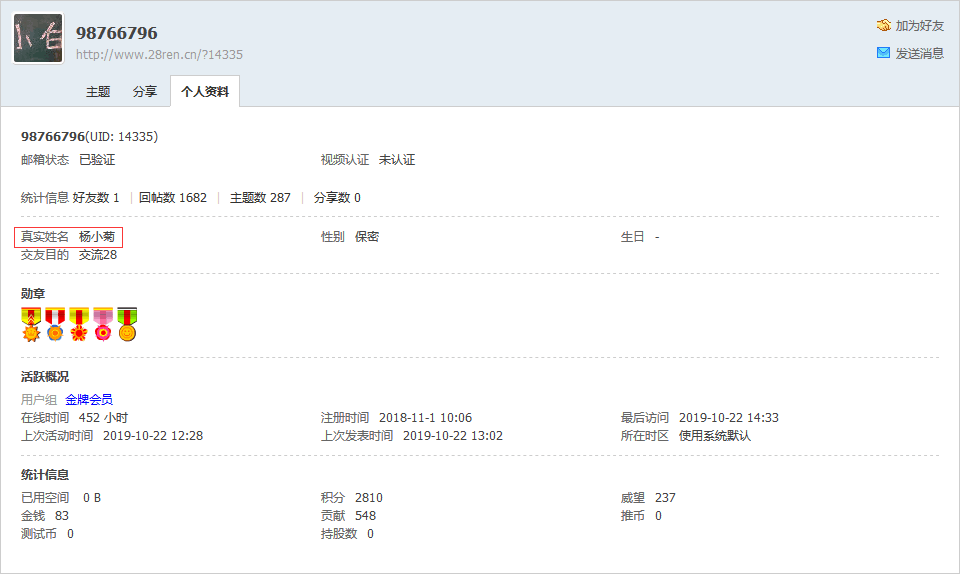Image resolution: width=961 pixels, height=575 pixels.
Task: Click the 测试币 0 value
Action: (70, 534)
